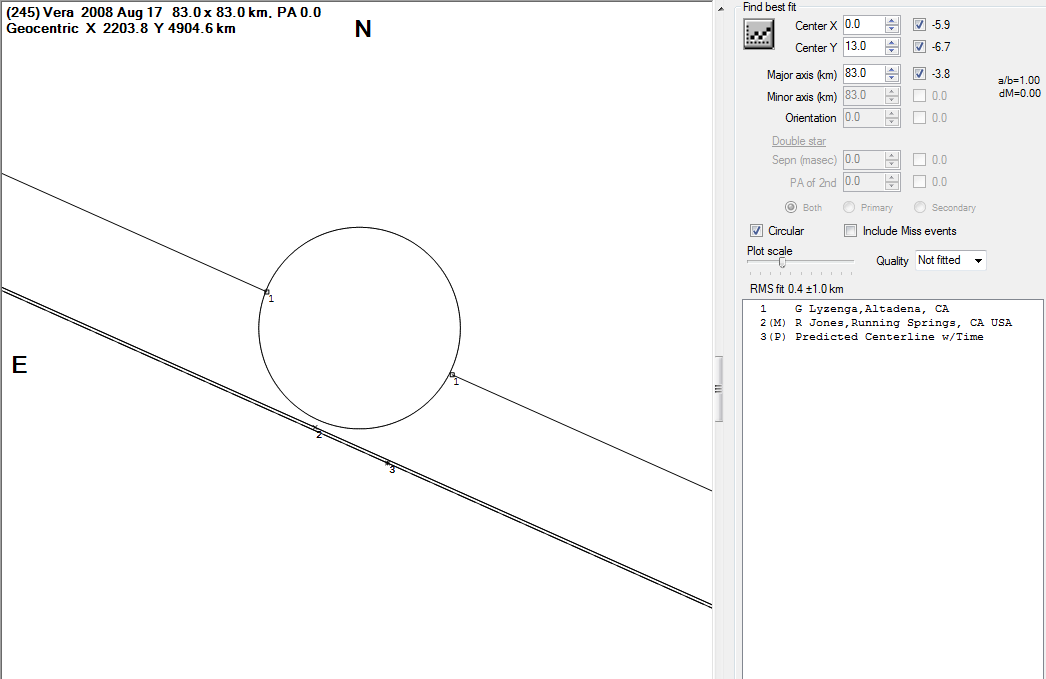Decrement Major axis using the down arrow
The image size is (1046, 679).
click(x=892, y=78)
